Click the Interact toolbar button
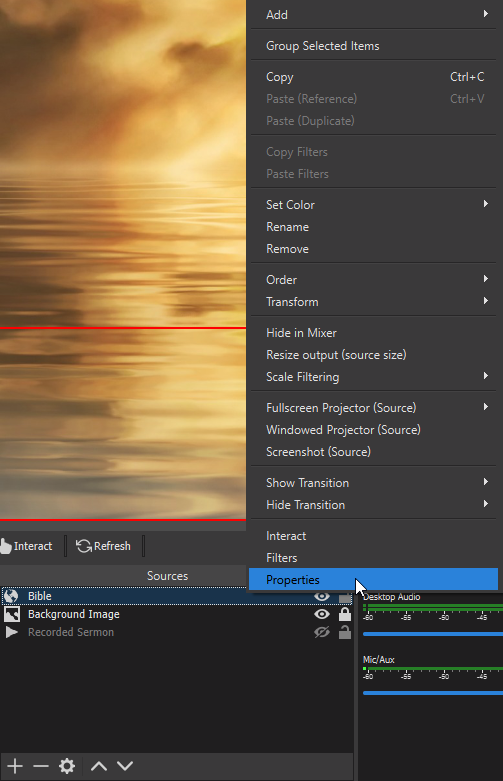Screen dimensions: 503x781 point(27,546)
